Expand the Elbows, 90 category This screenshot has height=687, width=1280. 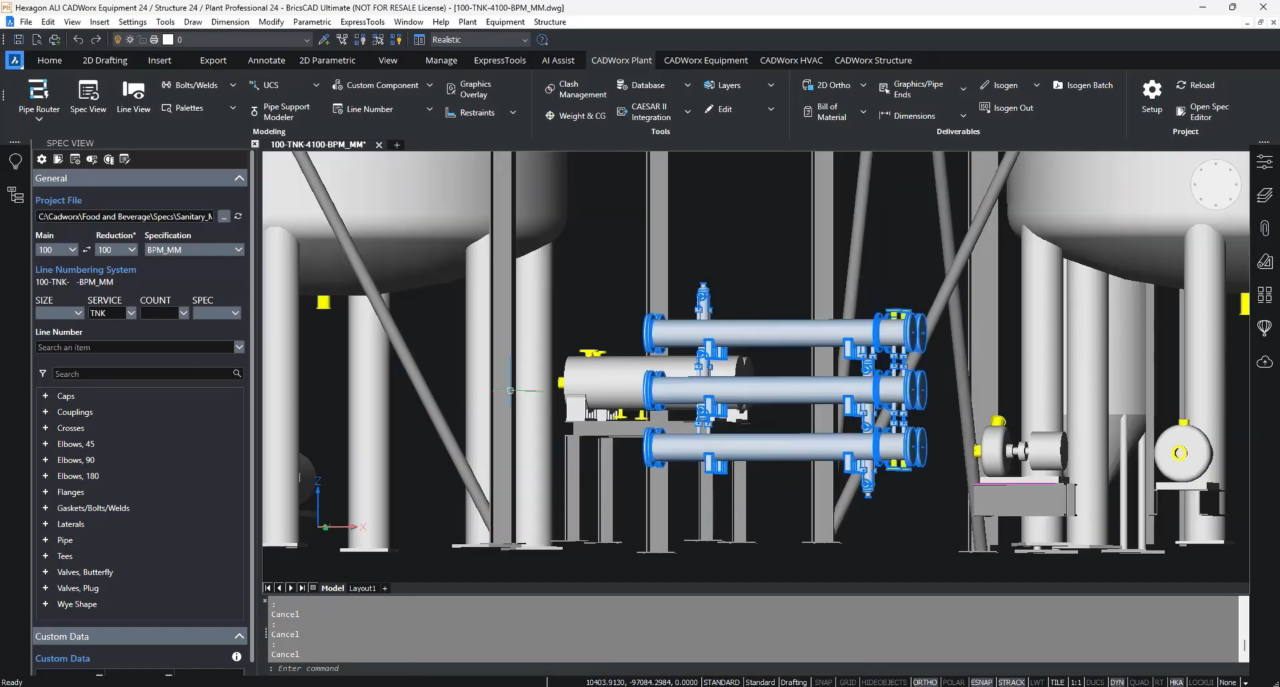[x=45, y=460]
